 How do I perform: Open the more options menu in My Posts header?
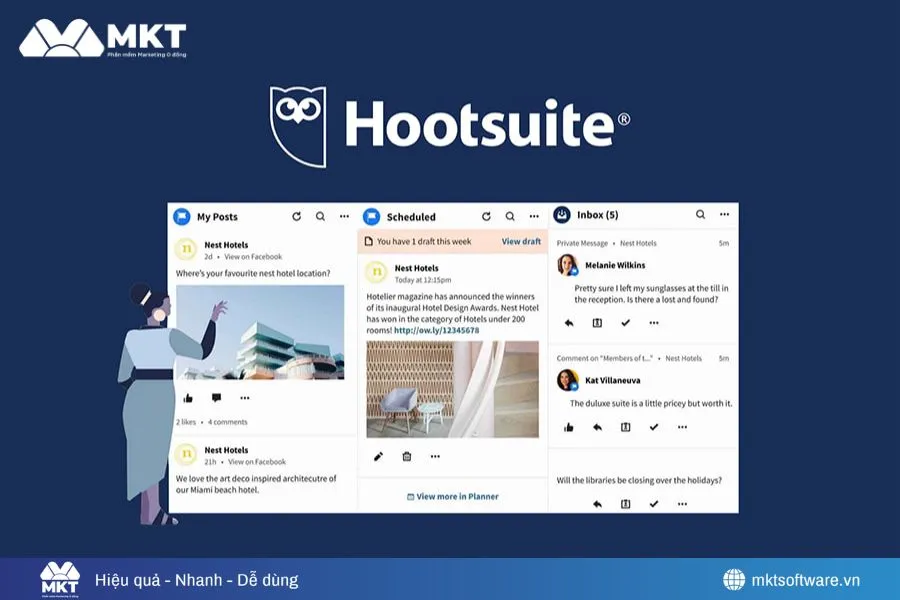(x=344, y=216)
